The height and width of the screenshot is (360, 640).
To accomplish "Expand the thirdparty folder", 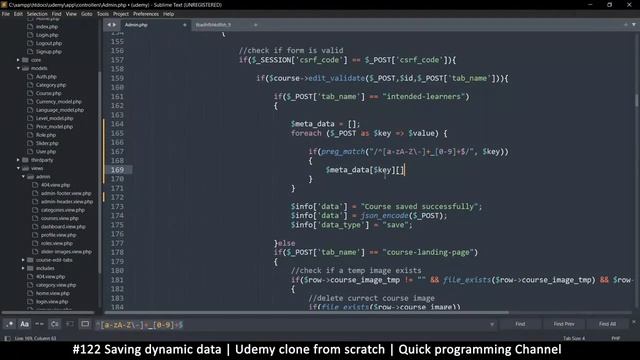I will point(18,160).
